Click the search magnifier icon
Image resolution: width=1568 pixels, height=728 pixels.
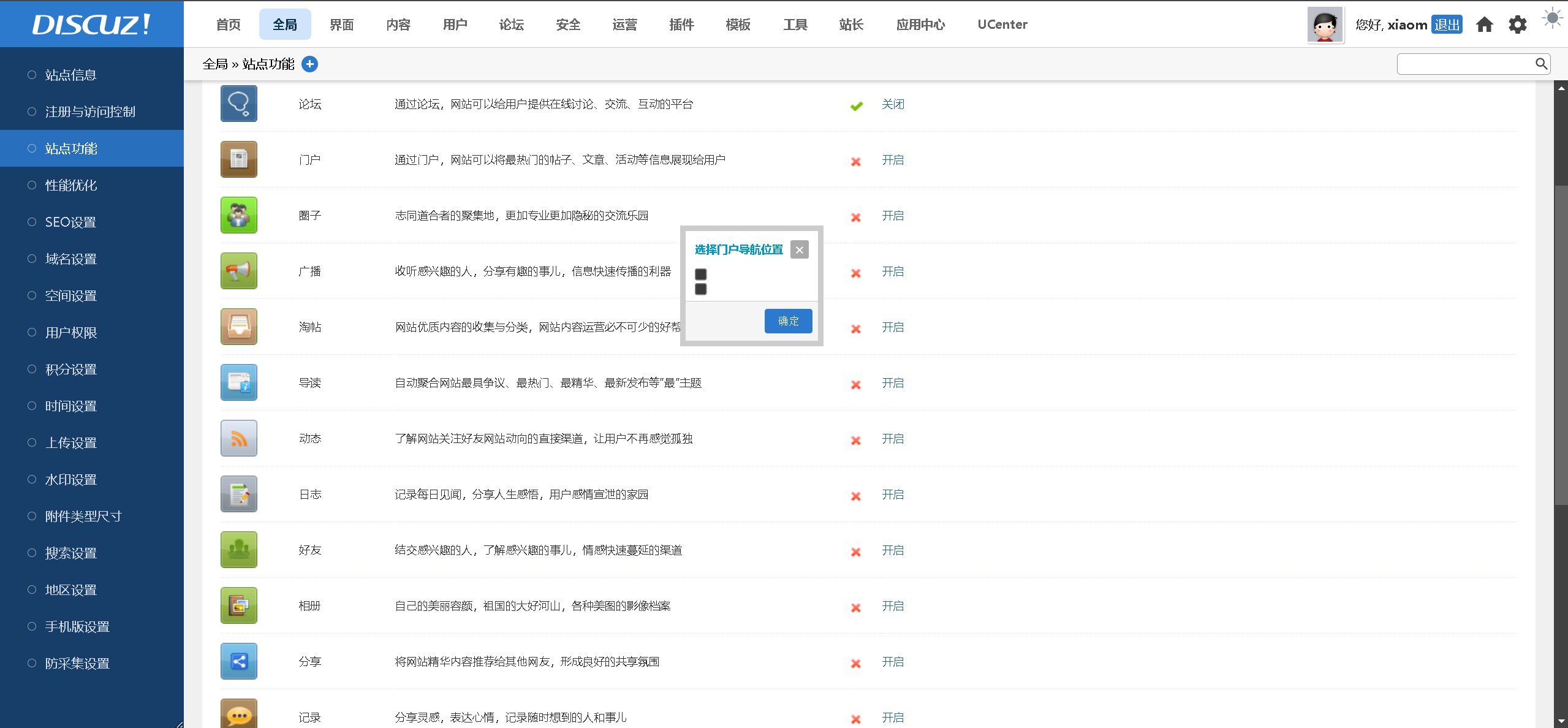click(1541, 64)
